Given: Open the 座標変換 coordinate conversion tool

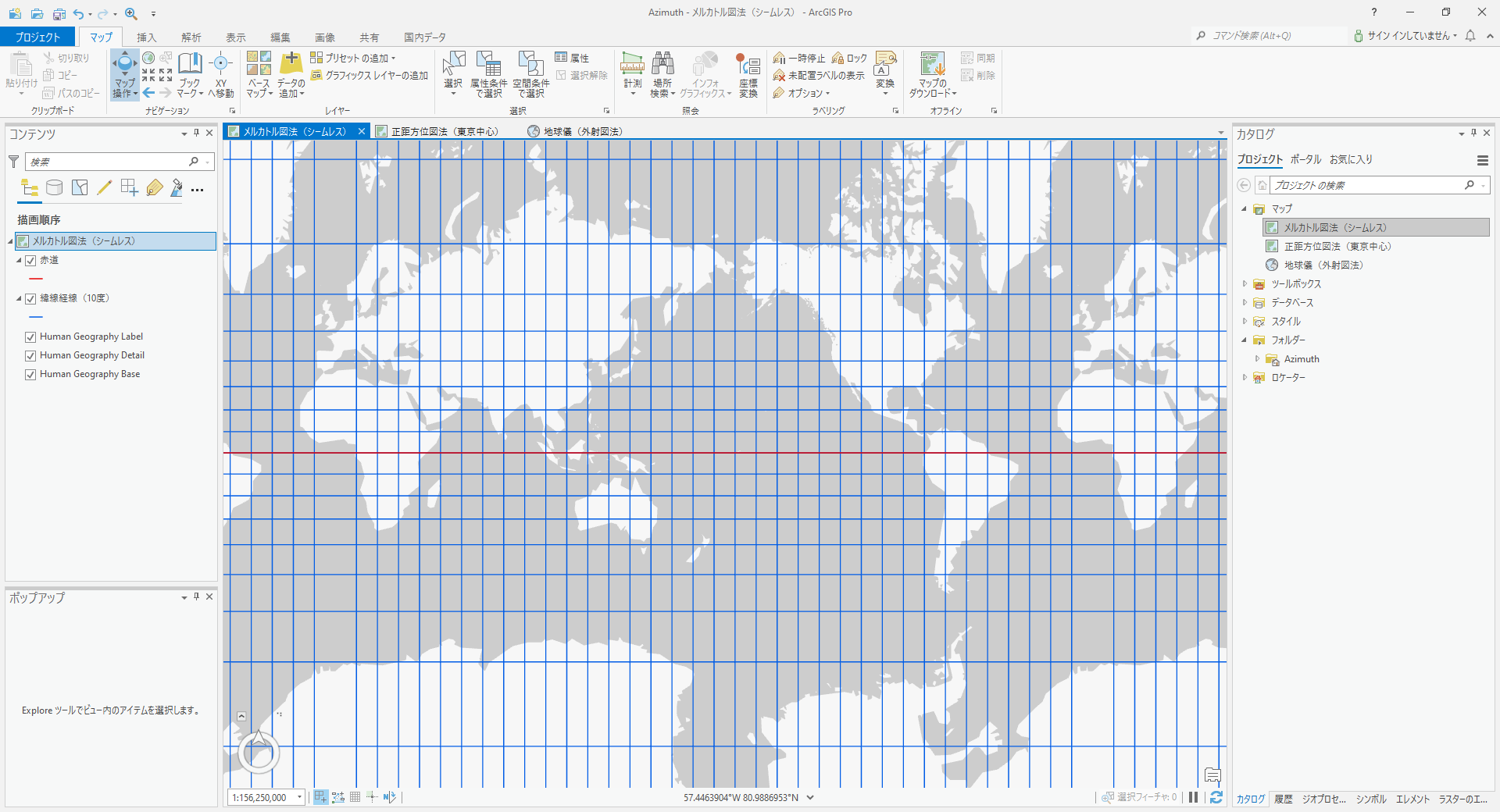Looking at the screenshot, I should coord(748,64).
